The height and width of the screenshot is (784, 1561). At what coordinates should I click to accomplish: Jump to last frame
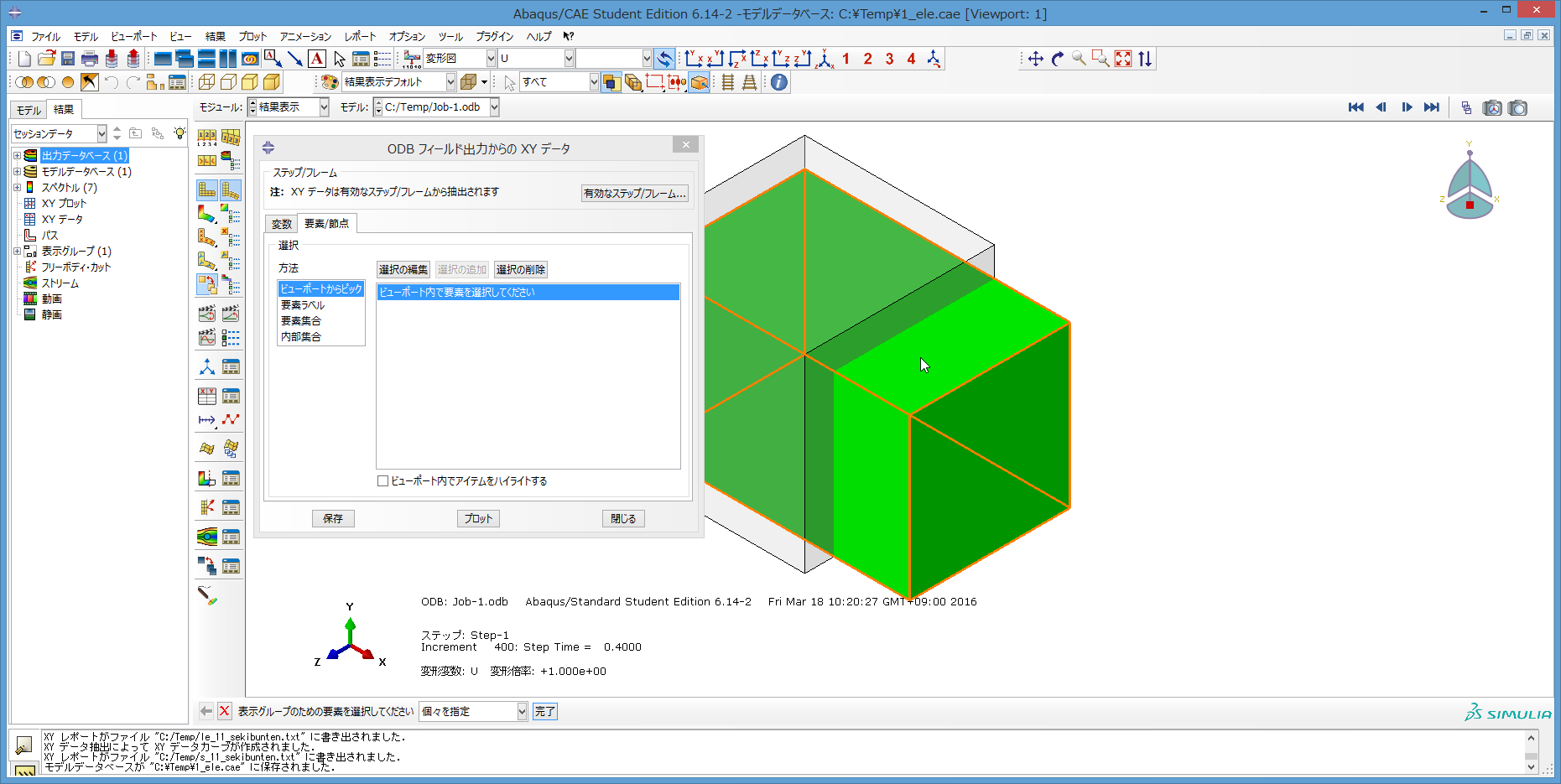(x=1432, y=107)
